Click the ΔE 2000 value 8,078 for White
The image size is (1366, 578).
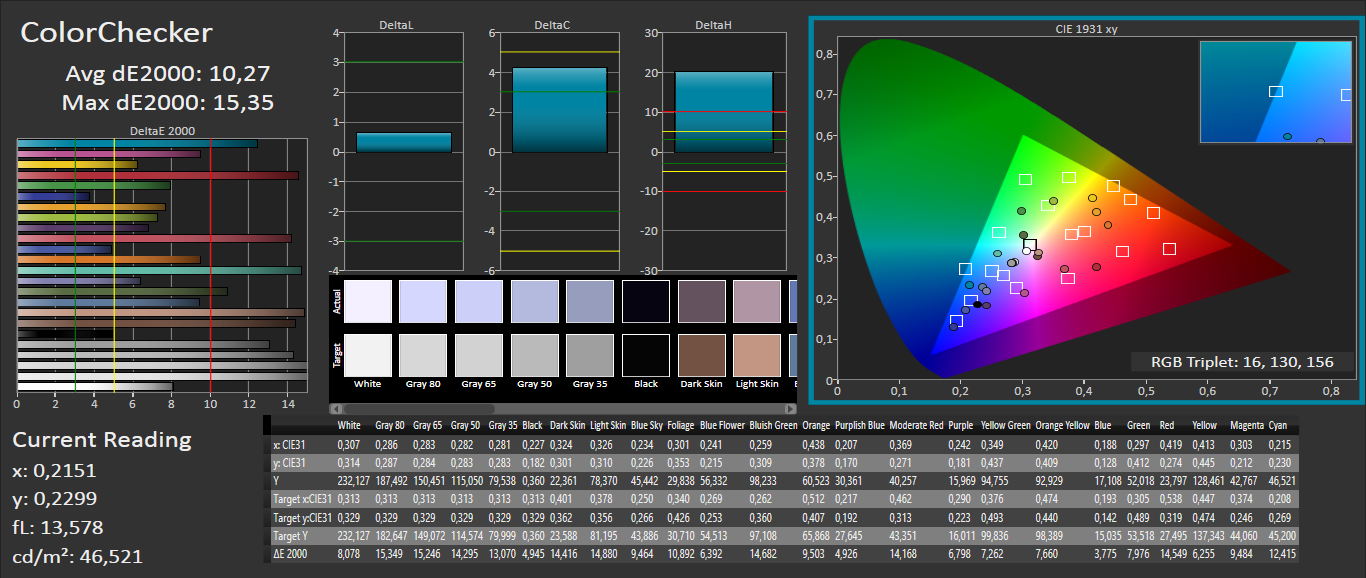click(x=349, y=552)
